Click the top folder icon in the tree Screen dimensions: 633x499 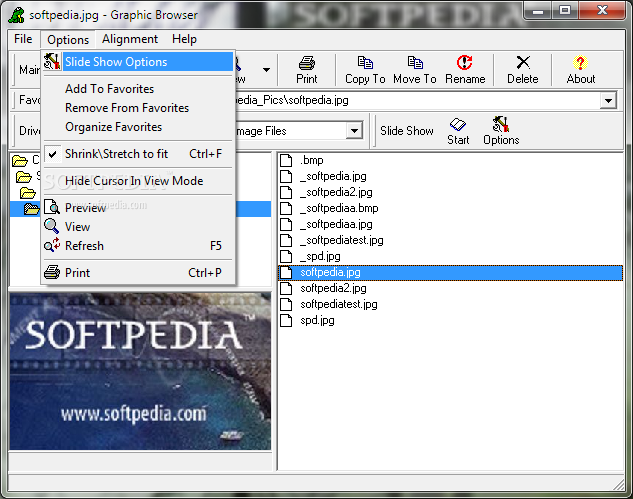[x=19, y=161]
